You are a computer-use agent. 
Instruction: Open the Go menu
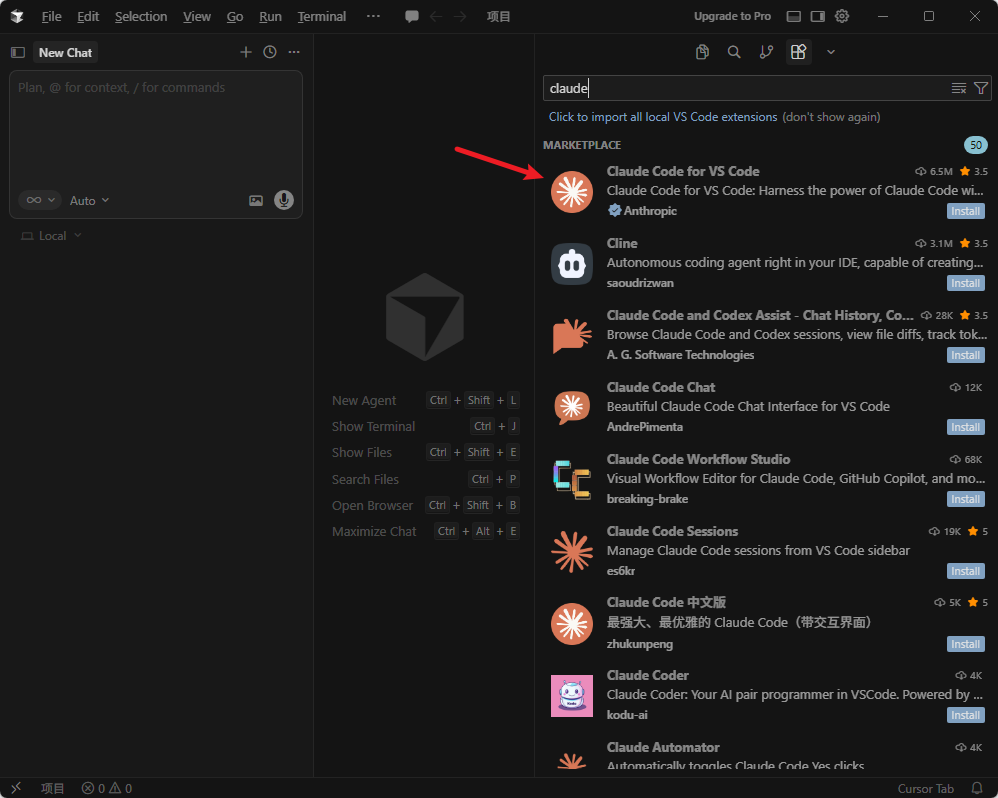(x=235, y=17)
